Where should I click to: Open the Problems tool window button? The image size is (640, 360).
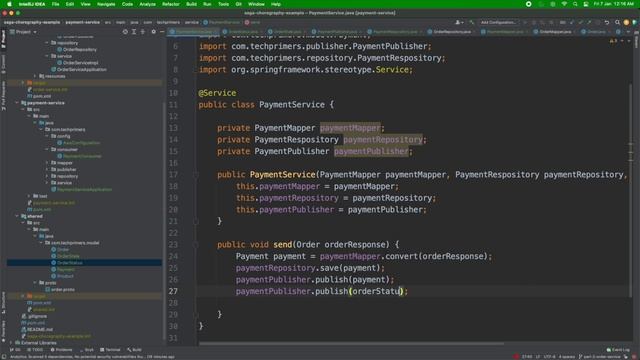tap(61, 350)
